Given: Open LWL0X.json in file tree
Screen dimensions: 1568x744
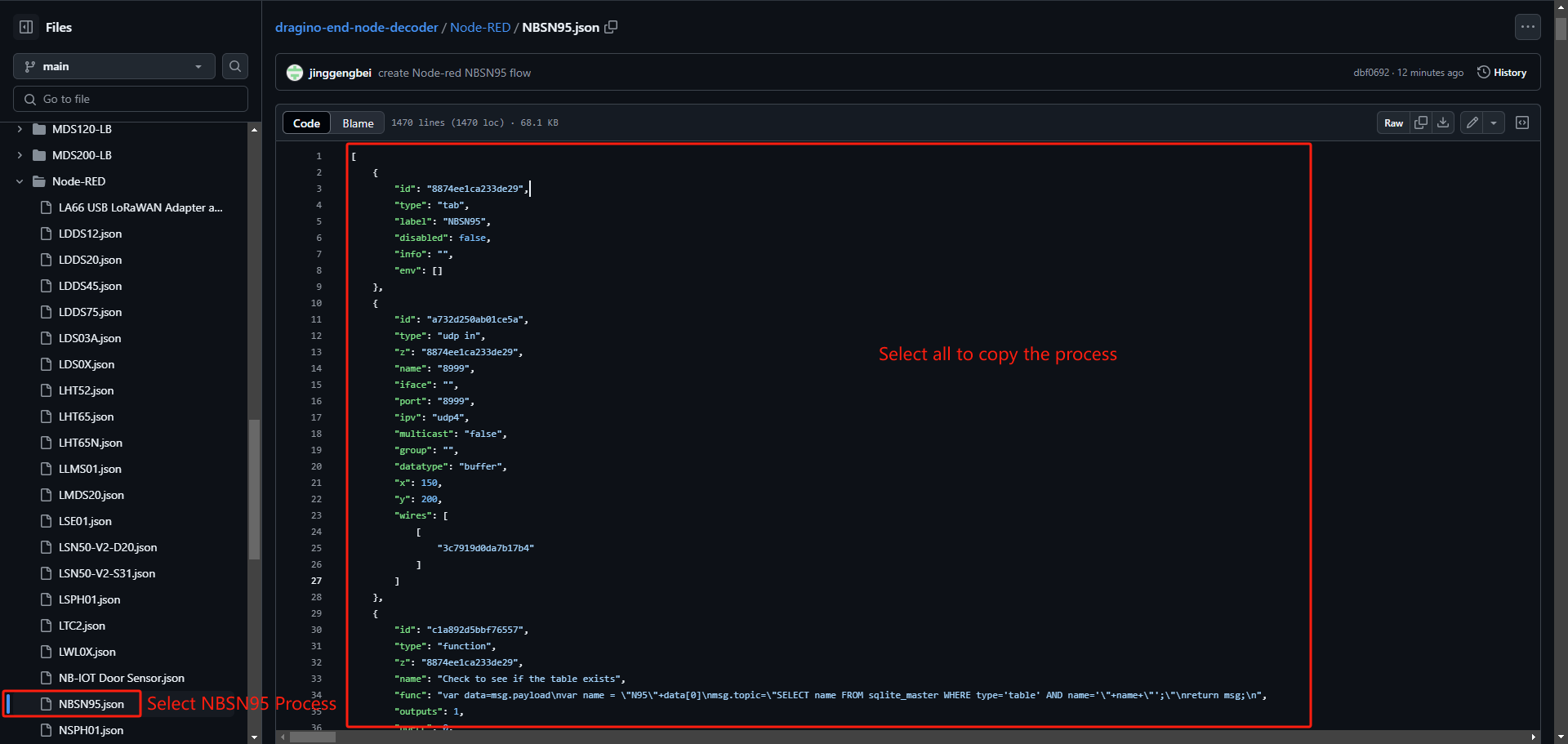Looking at the screenshot, I should click(87, 652).
